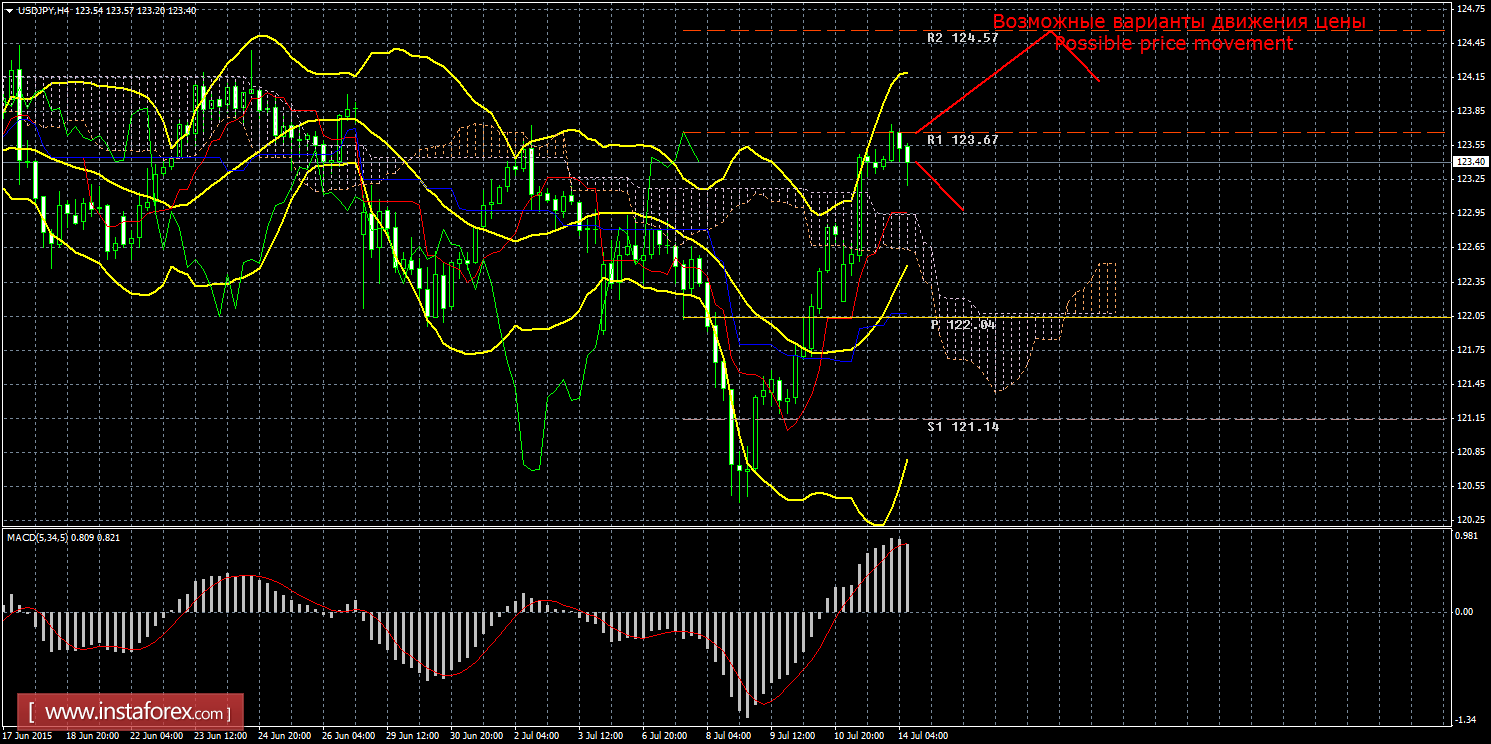Click the Russian 'Возможные варианты движения цены' caption

coord(1179,22)
